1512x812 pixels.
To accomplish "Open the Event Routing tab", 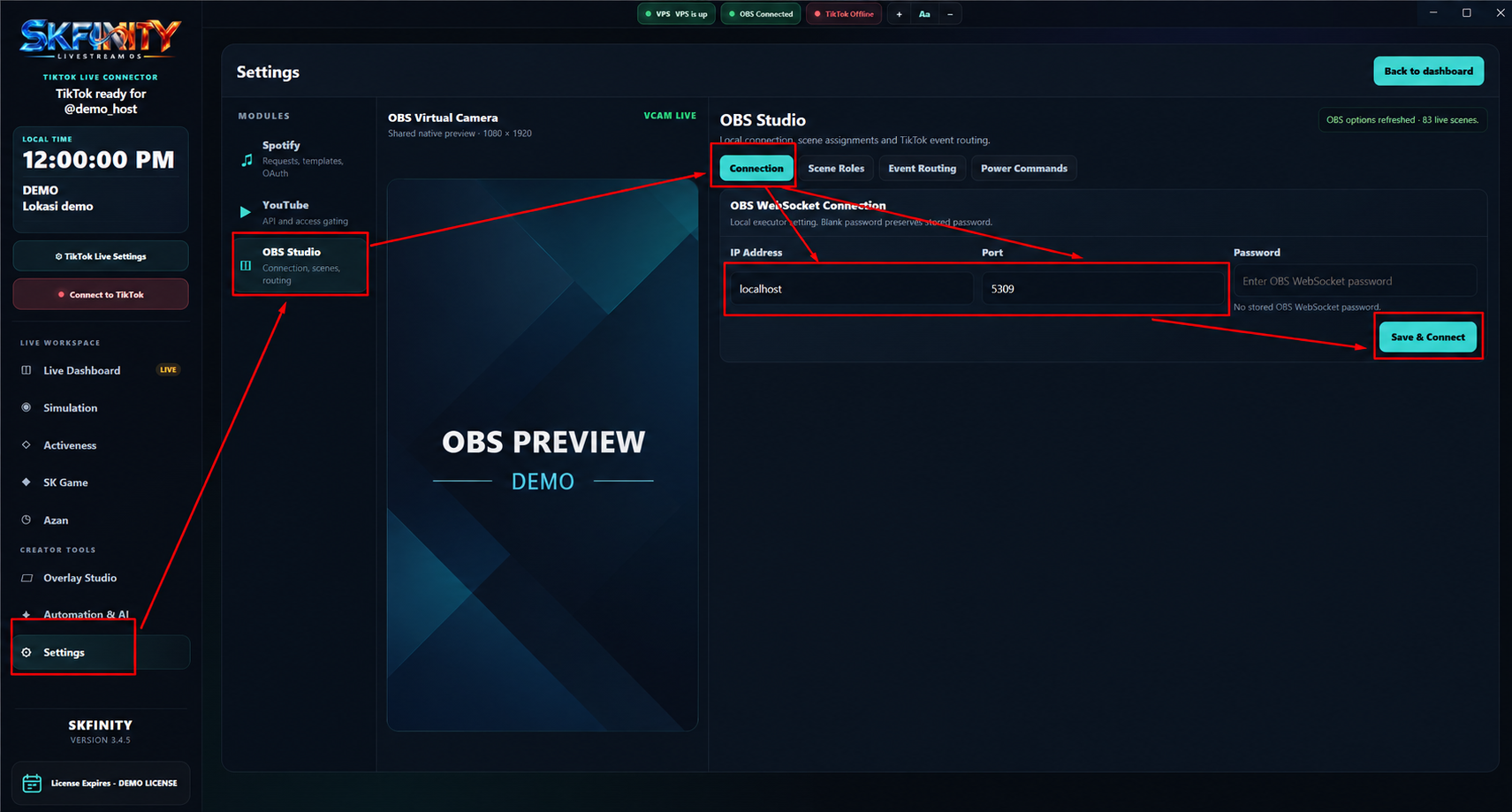I will click(922, 168).
